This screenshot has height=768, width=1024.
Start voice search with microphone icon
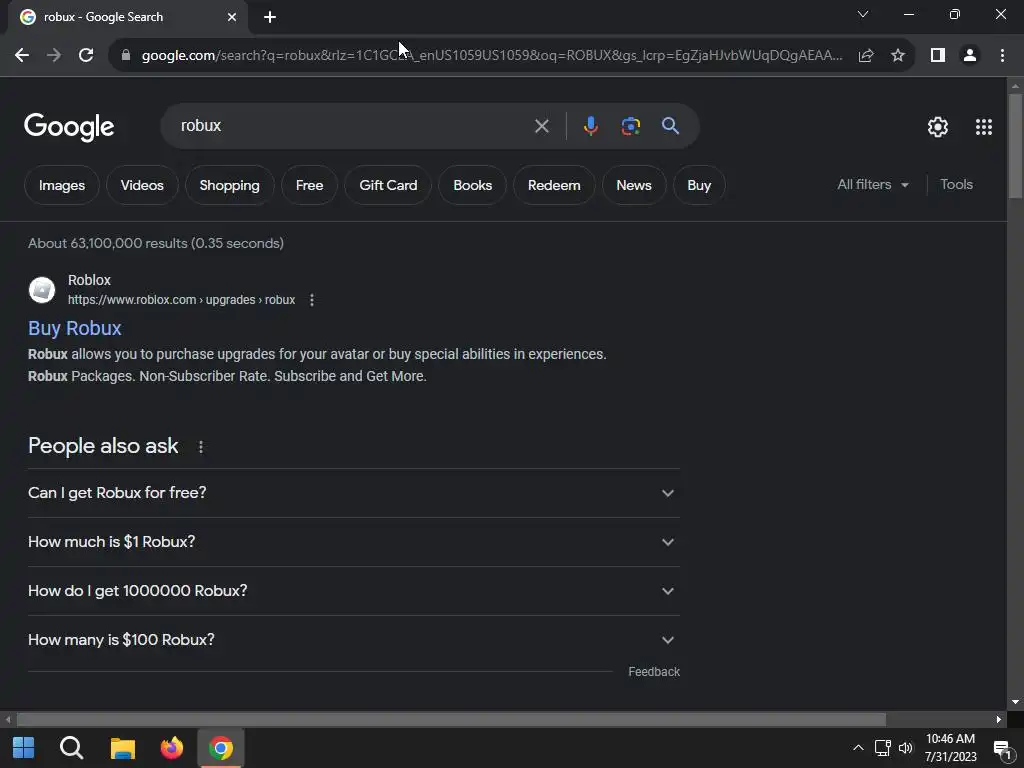pyautogui.click(x=590, y=126)
